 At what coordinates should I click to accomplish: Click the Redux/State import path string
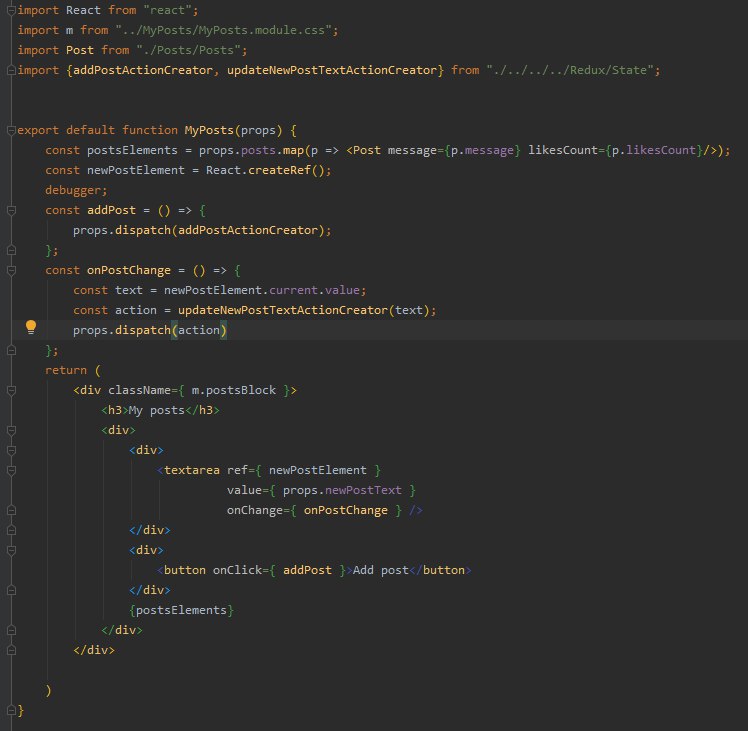click(x=570, y=70)
